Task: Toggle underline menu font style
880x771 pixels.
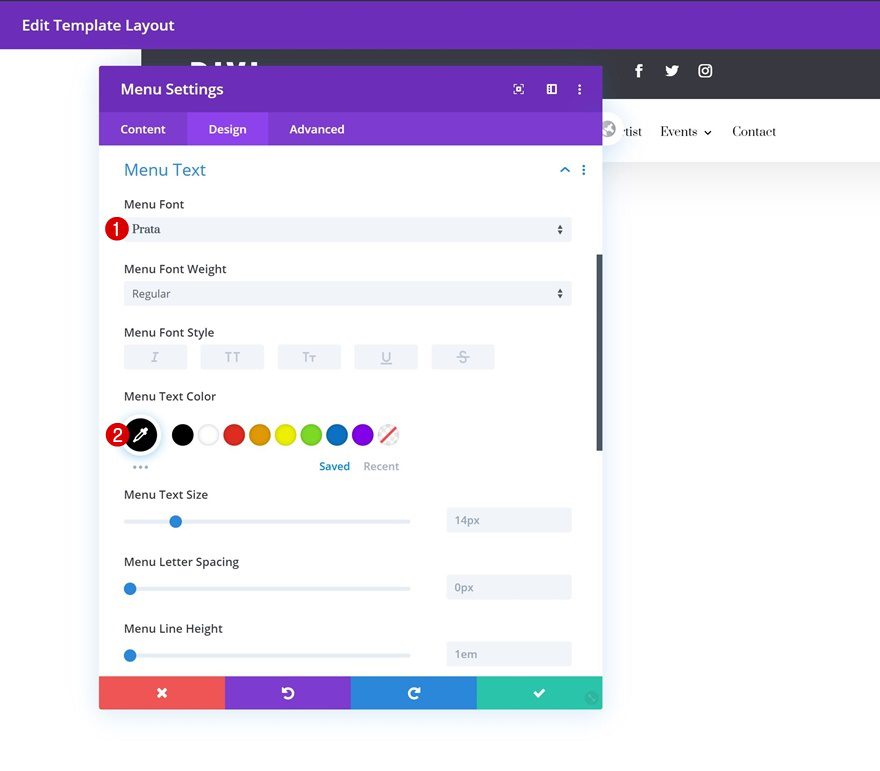Action: (x=386, y=357)
